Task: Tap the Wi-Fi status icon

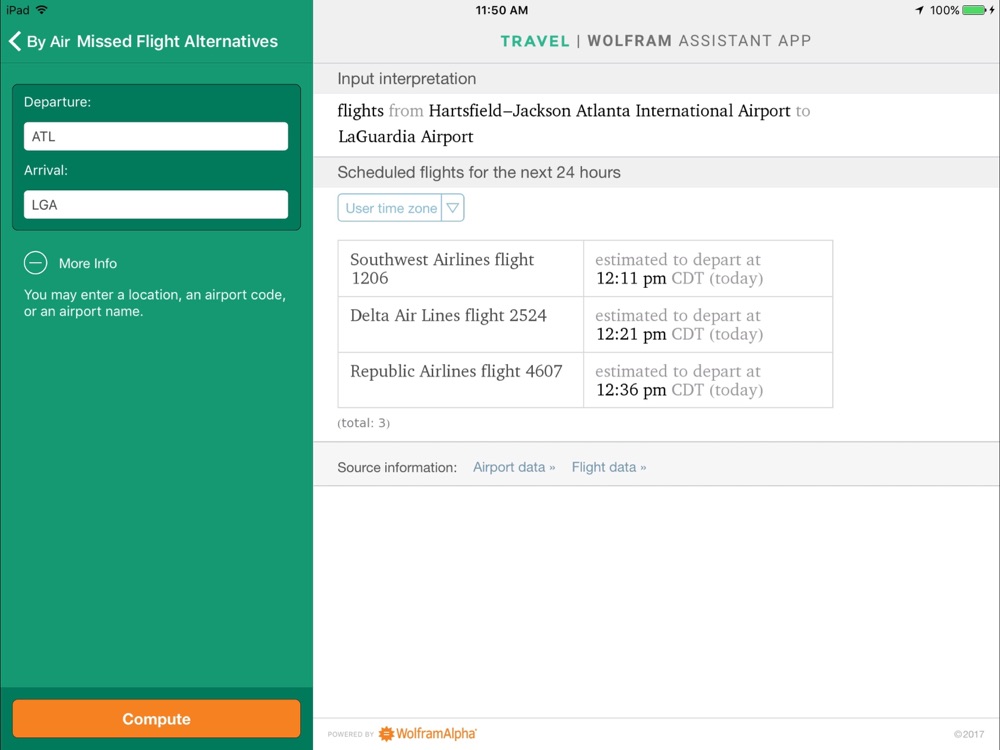Action: pos(41,10)
